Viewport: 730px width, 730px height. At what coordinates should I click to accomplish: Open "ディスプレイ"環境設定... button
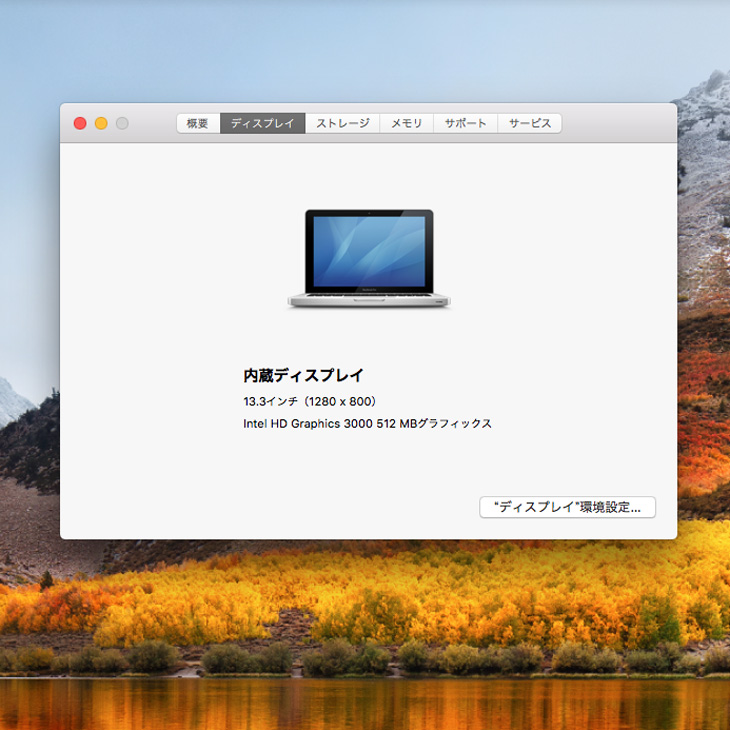tap(567, 507)
